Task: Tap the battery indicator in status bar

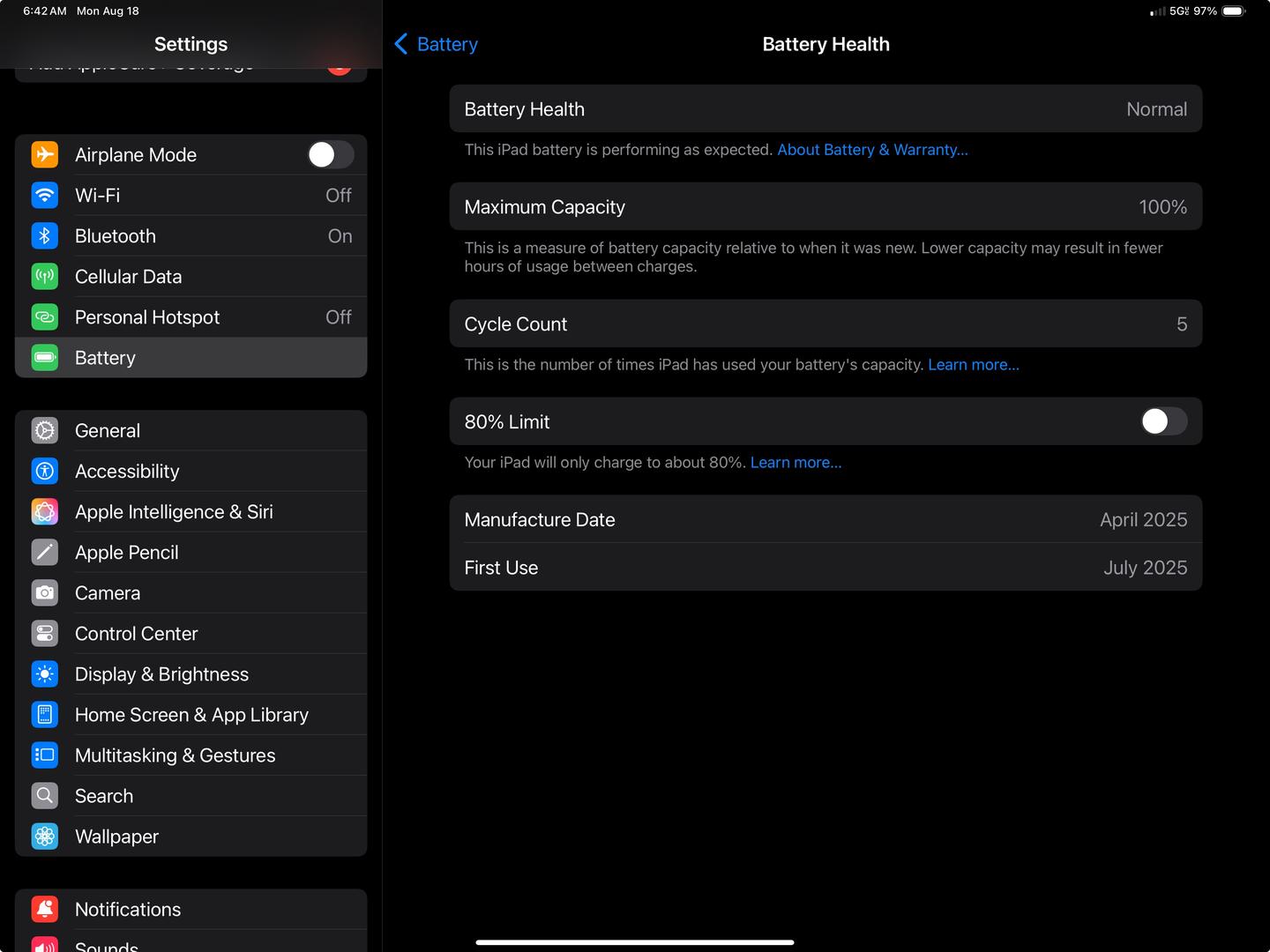Action: [x=1234, y=11]
